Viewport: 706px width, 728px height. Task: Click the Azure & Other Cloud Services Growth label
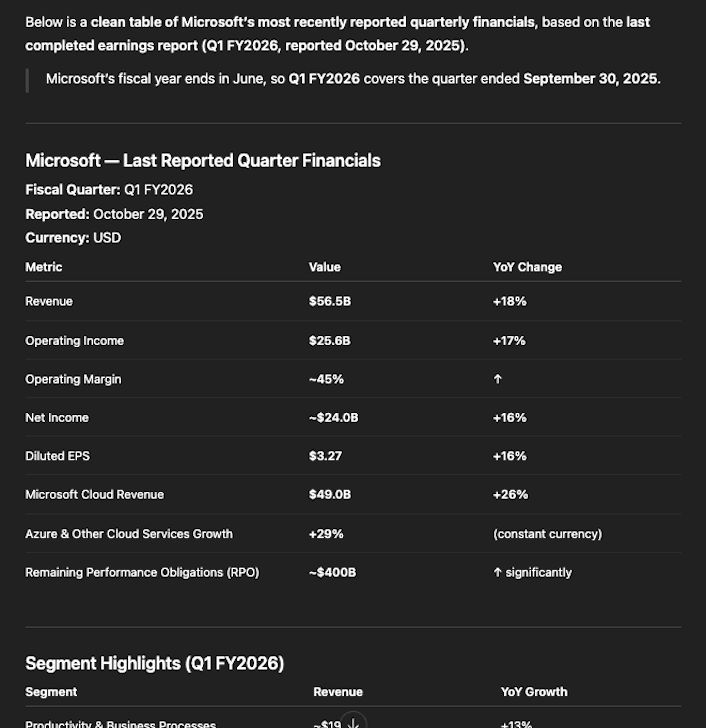pyautogui.click(x=129, y=534)
